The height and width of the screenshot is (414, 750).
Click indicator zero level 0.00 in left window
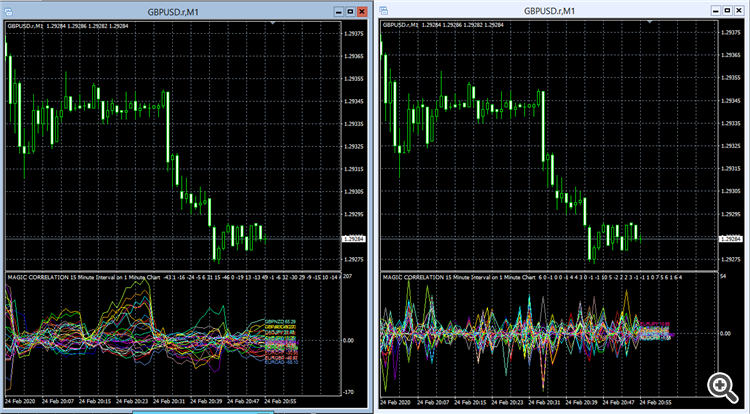(349, 340)
